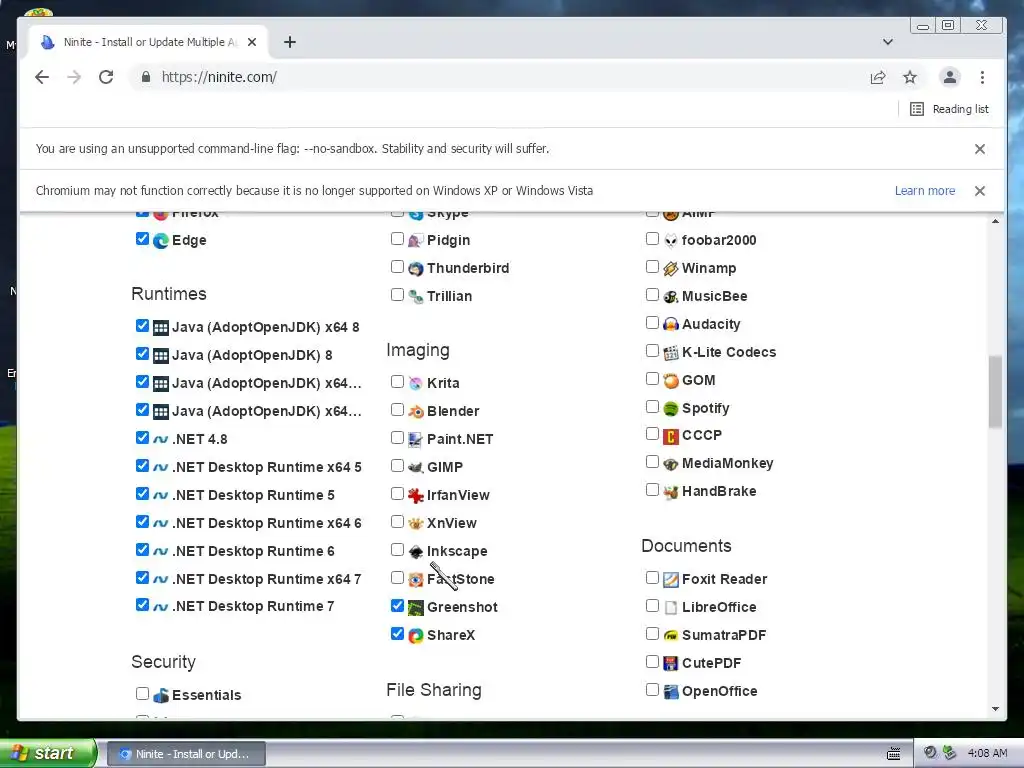Viewport: 1024px width, 768px height.
Task: Click the Foxit Reader icon
Action: 671,579
